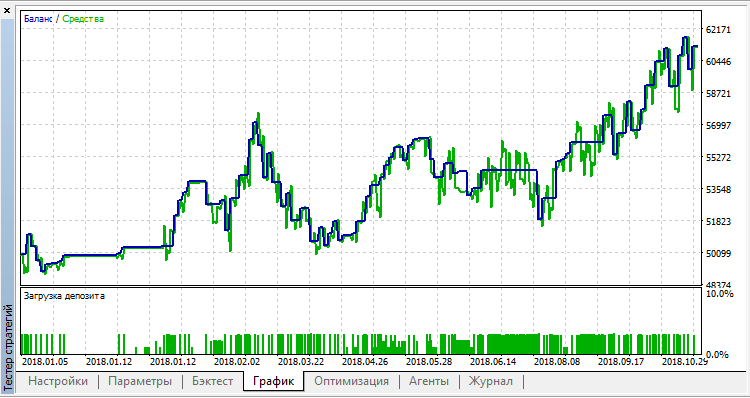This screenshot has width=750, height=398.
Task: Click the 56997 axis value
Action: (x=718, y=125)
